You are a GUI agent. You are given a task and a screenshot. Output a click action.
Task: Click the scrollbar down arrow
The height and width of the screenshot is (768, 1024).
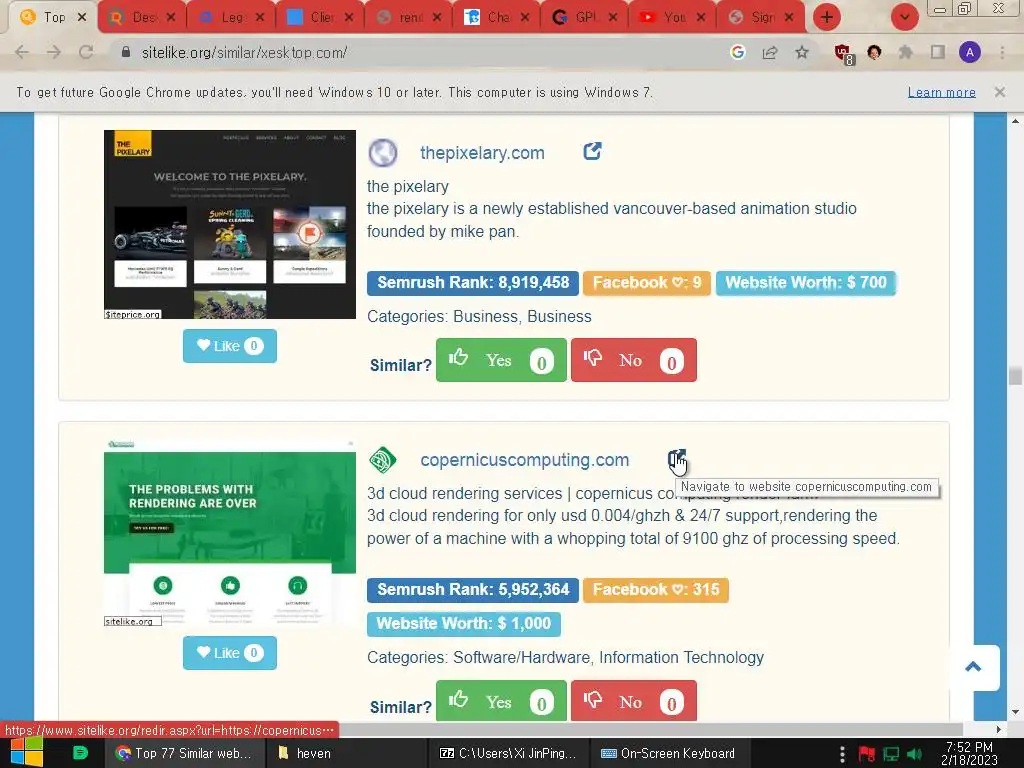pyautogui.click(x=1015, y=712)
